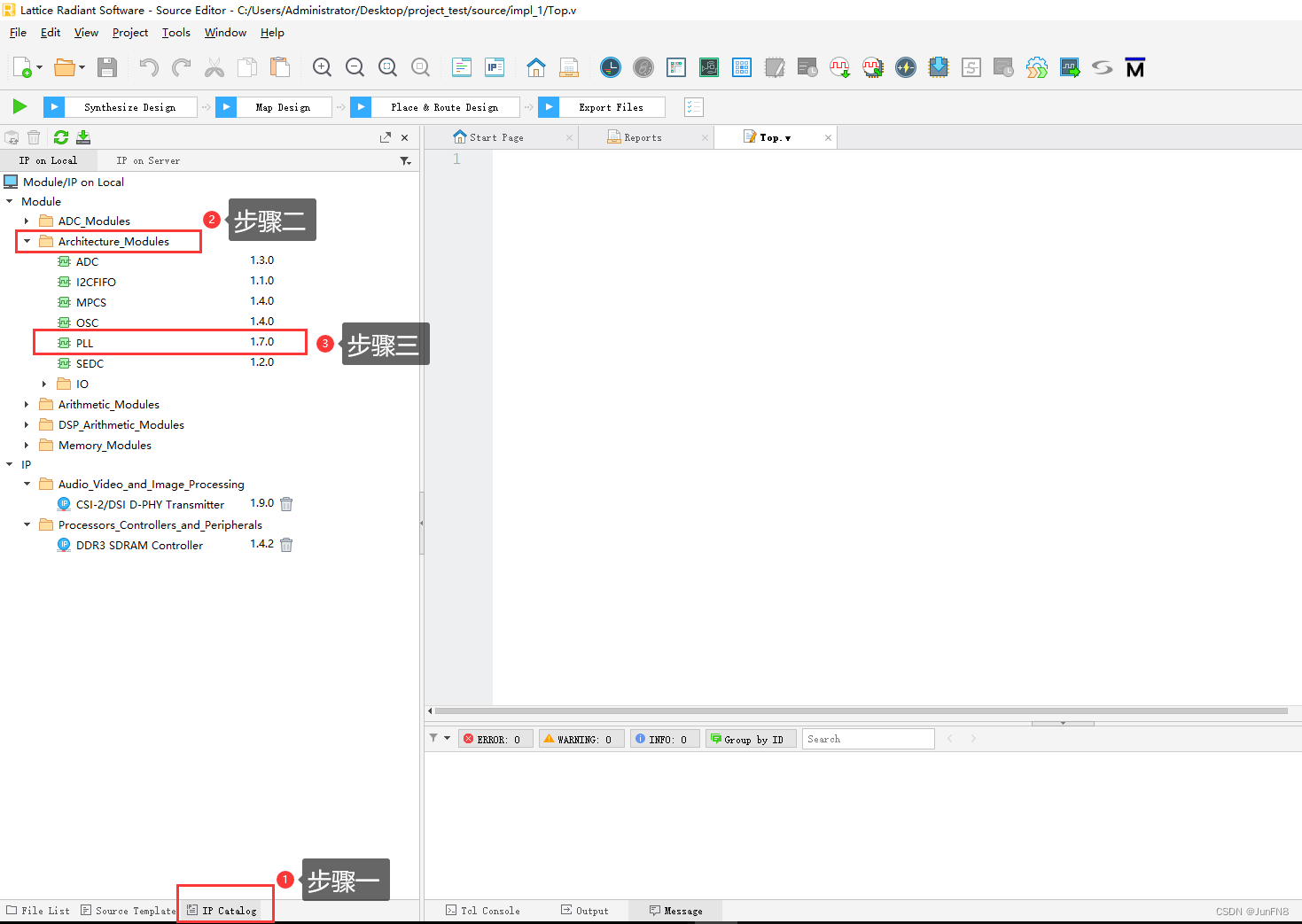The width and height of the screenshot is (1302, 924).
Task: Expand the ADC_Modules folder
Action: [x=27, y=221]
